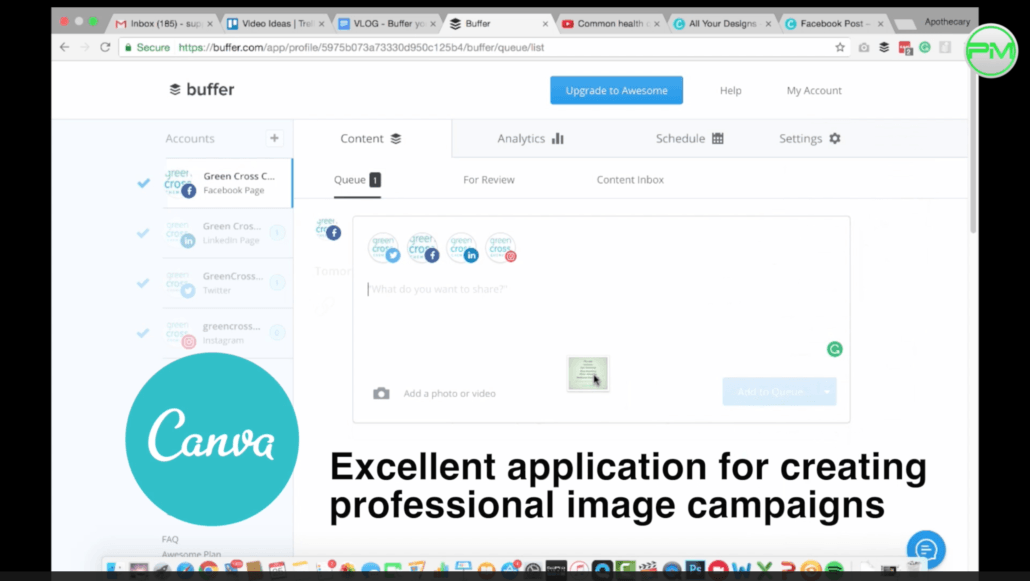Open the Content Inbox tab
Image resolution: width=1030 pixels, height=581 pixels.
[630, 179]
